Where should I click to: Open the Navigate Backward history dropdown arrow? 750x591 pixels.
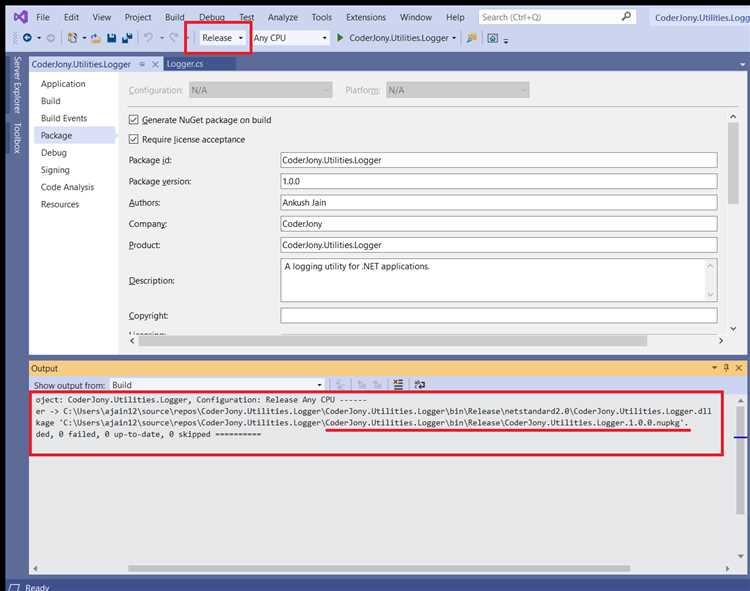[39, 37]
